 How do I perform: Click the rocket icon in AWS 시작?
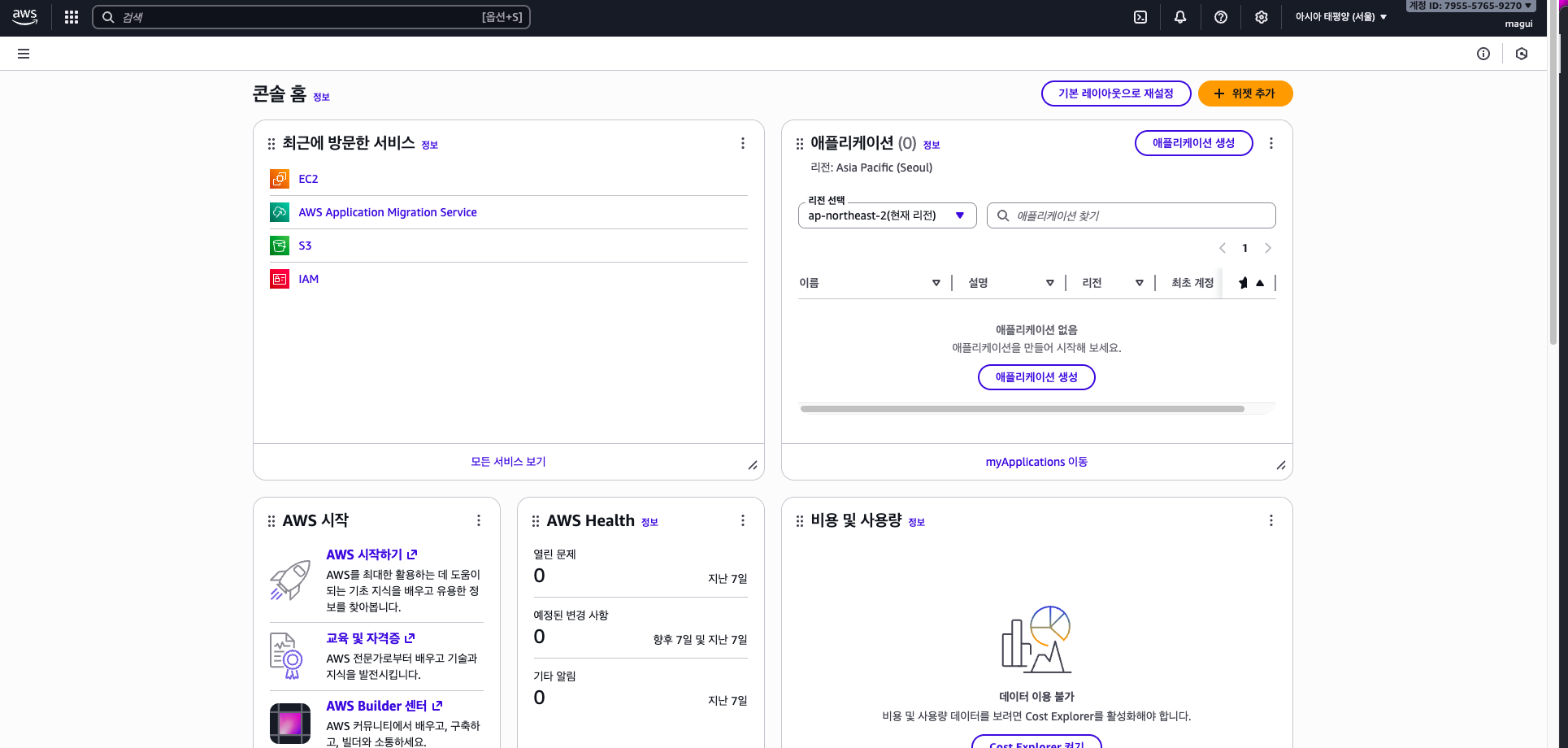pos(290,580)
